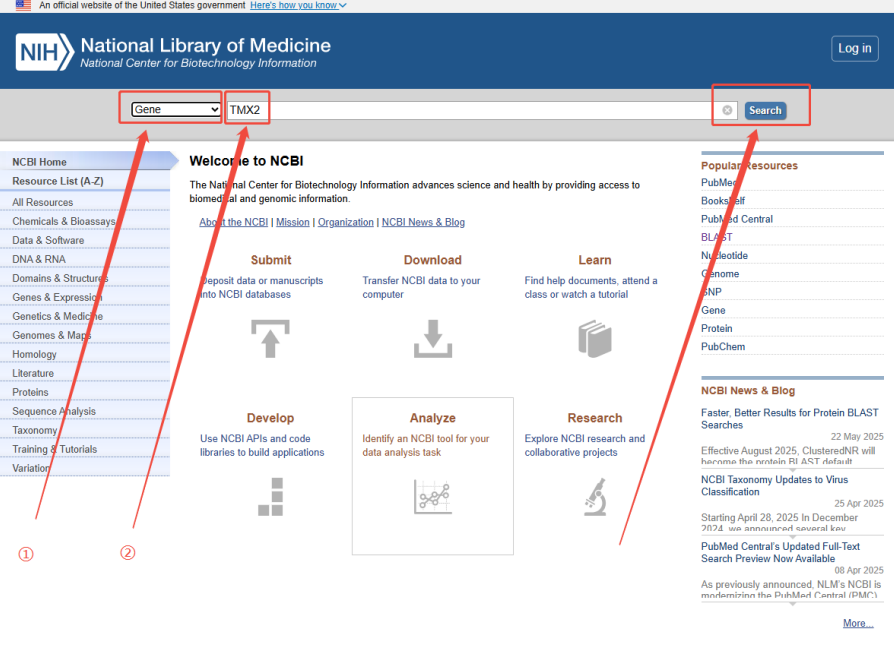
Task: Click the Submit heading
Action: [x=271, y=260]
